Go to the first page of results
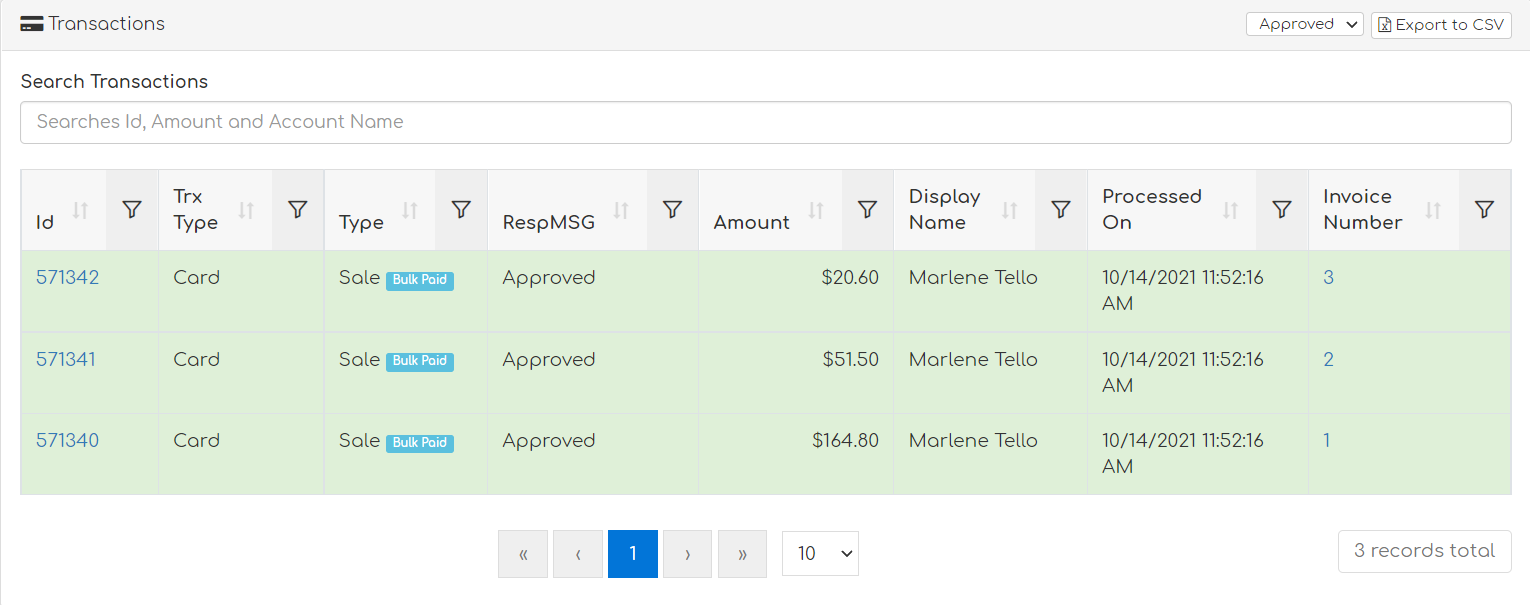 (x=523, y=554)
